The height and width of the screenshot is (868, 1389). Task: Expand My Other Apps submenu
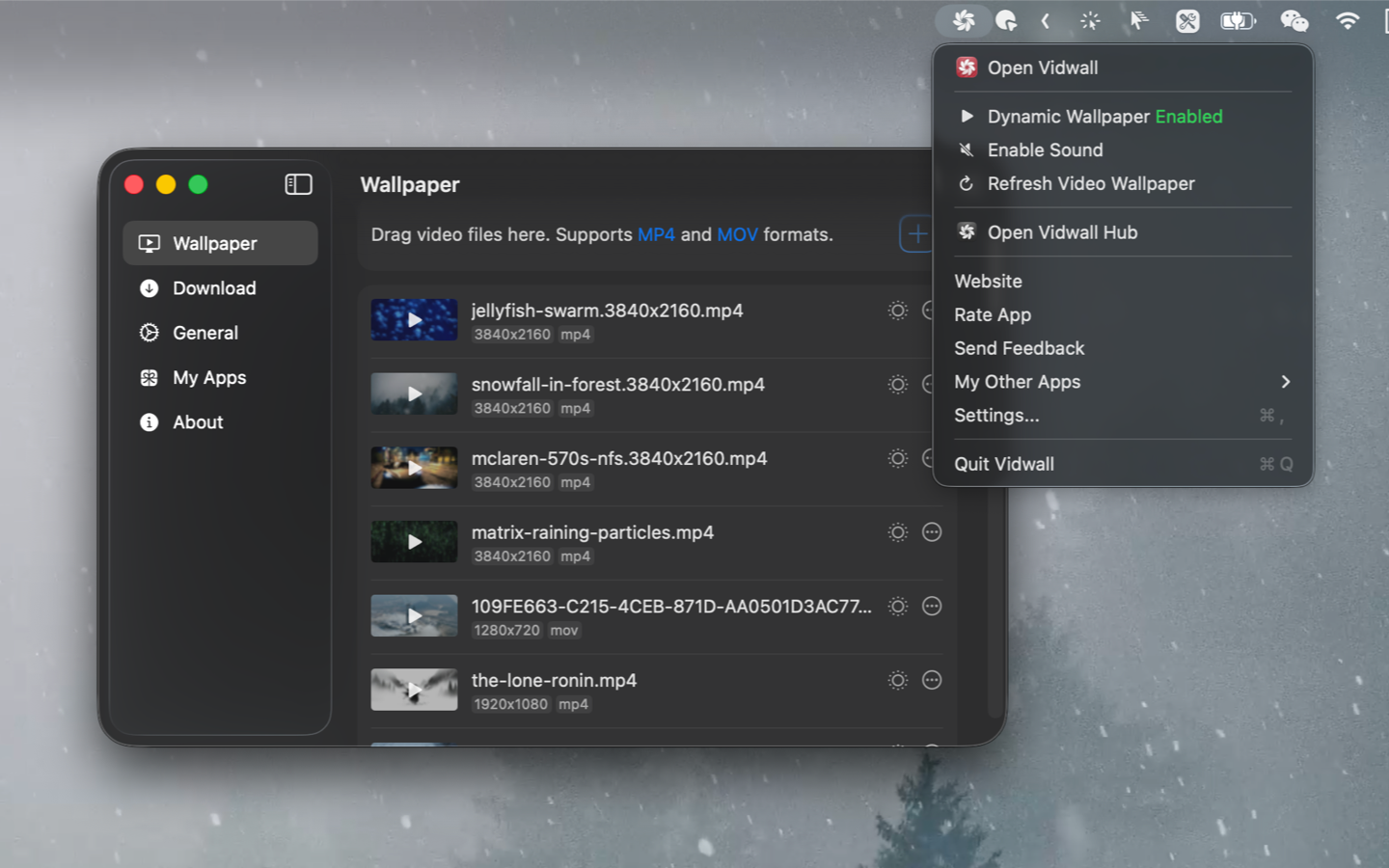click(1122, 382)
